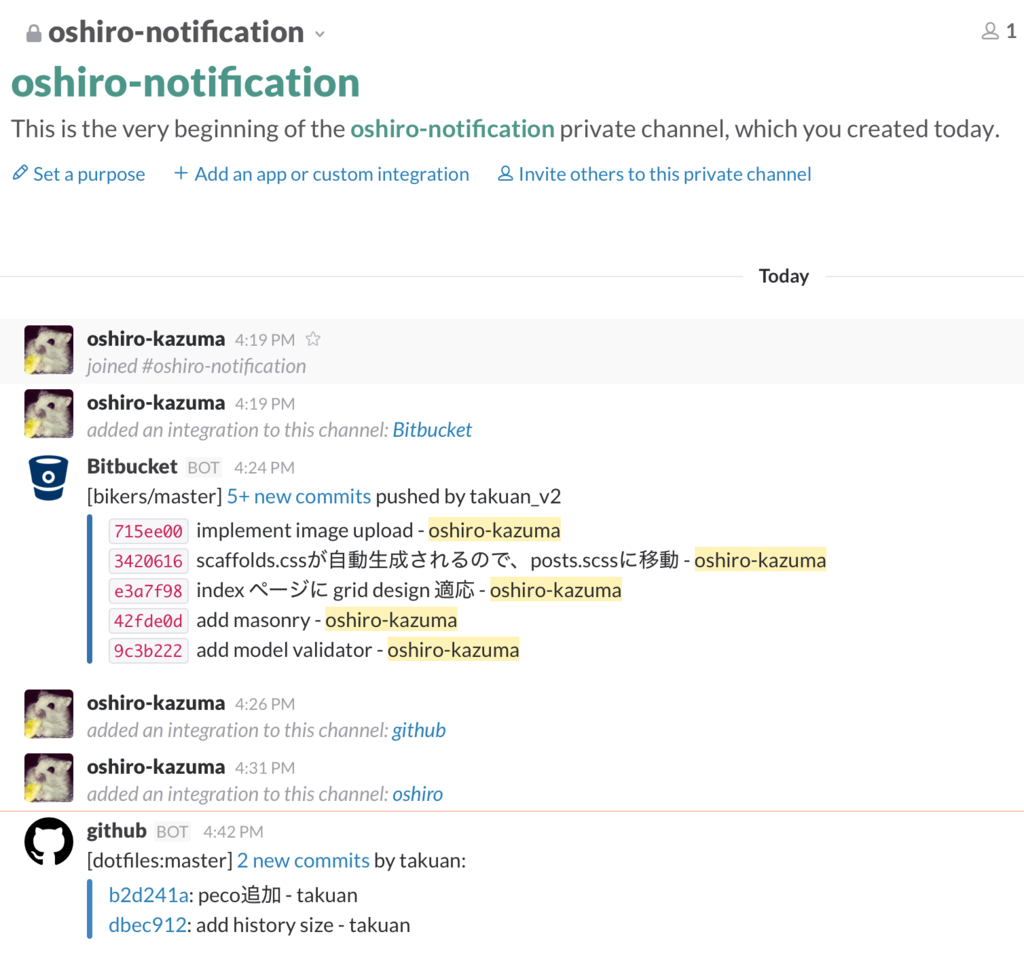Open commit b2d241a link

149,895
